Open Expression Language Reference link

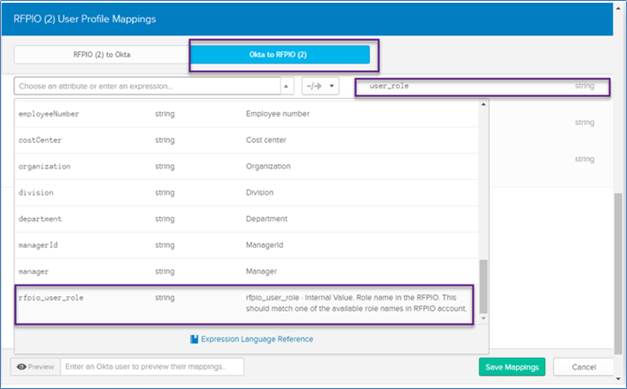point(257,339)
